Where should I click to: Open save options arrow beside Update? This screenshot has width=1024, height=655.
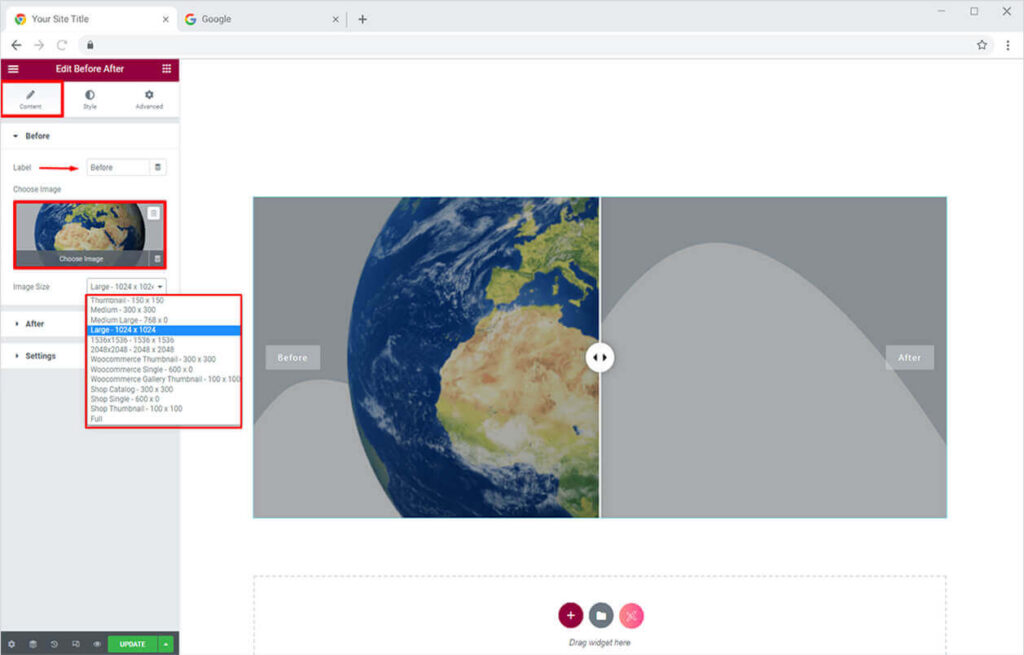coord(166,644)
